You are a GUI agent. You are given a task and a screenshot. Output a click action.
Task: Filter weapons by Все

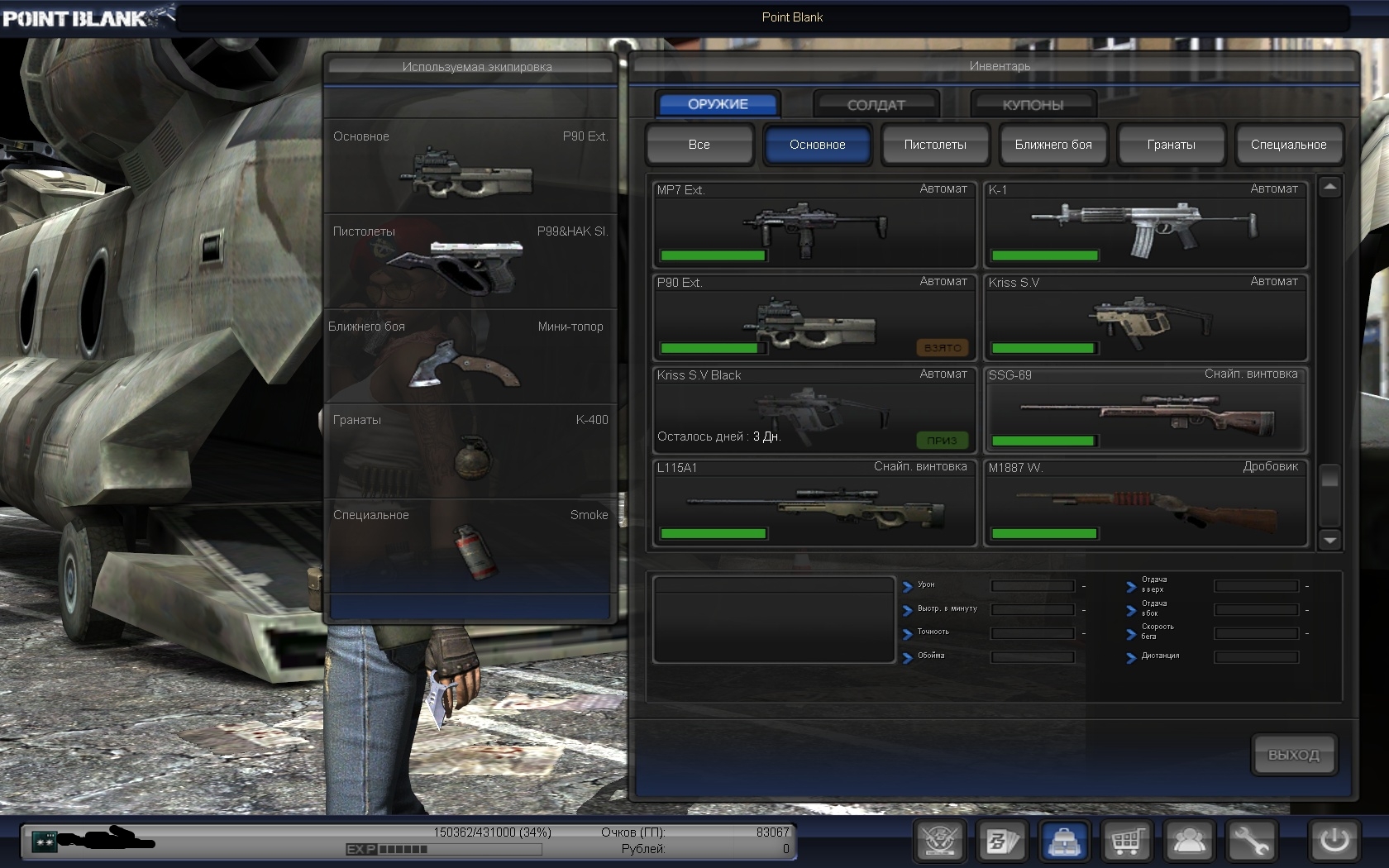point(699,145)
